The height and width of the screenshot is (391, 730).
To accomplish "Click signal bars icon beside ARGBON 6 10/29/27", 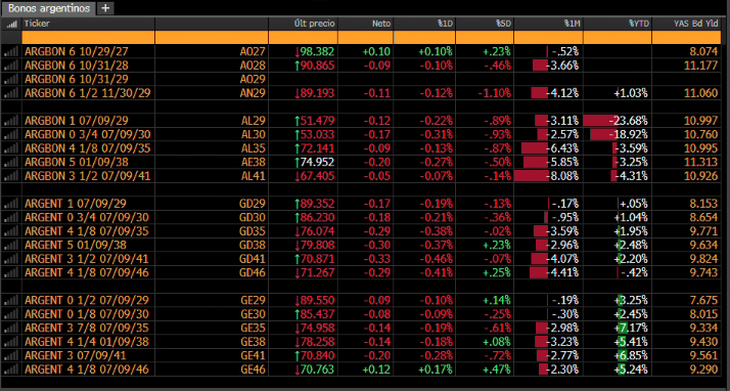I will point(12,52).
